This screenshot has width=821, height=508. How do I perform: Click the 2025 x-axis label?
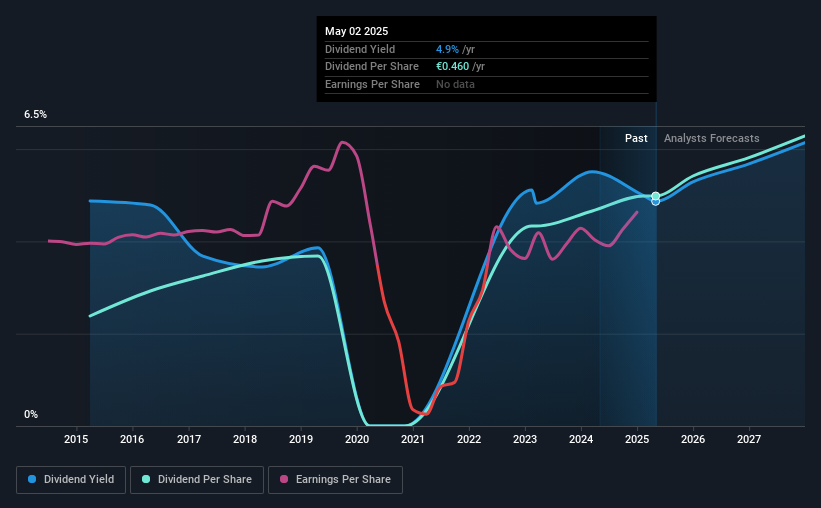pos(637,439)
